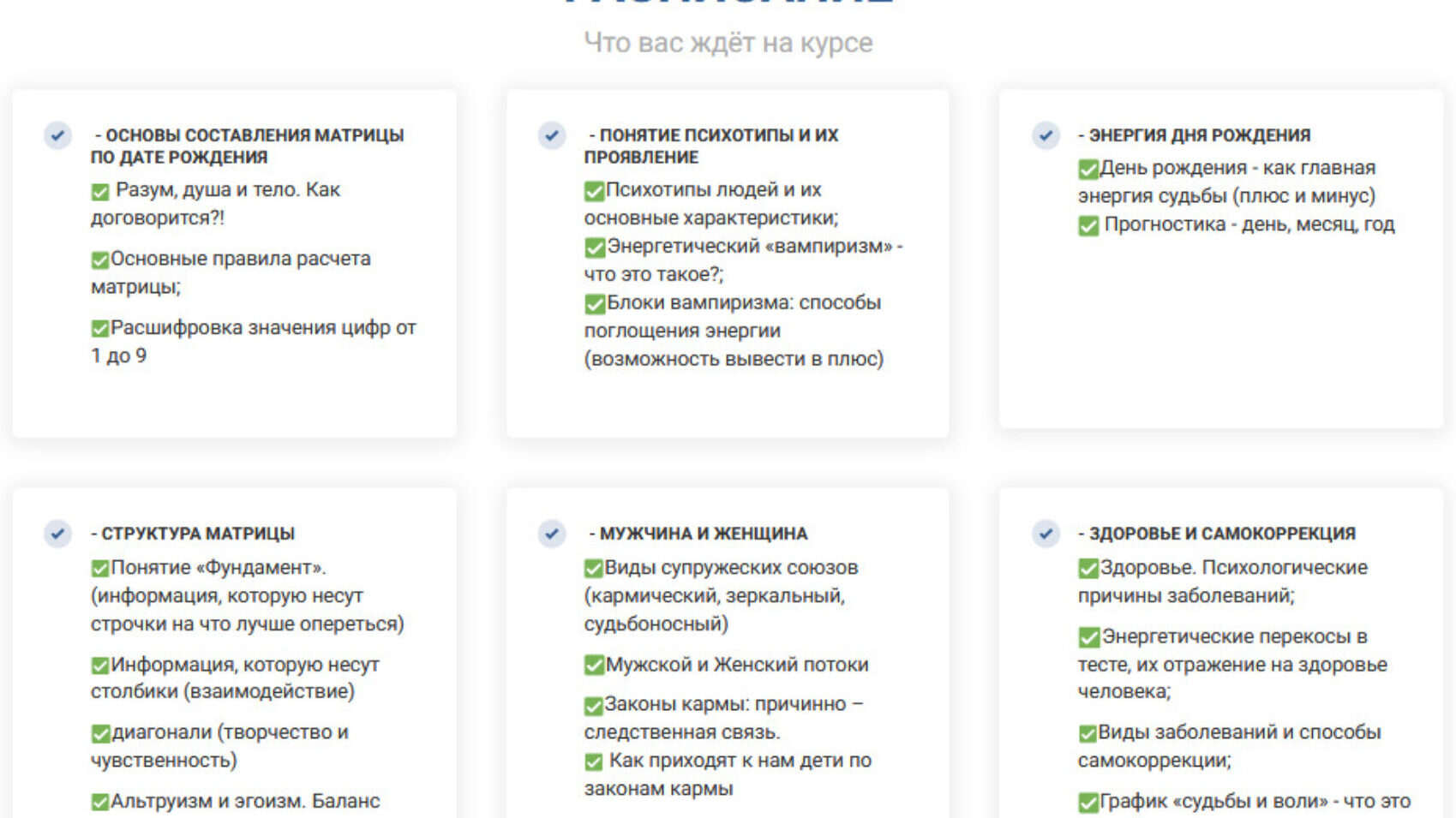Screen dimensions: 1456x818
Task: Click round checkmark icon beside Энергия дня рождения
Action: tap(1046, 135)
